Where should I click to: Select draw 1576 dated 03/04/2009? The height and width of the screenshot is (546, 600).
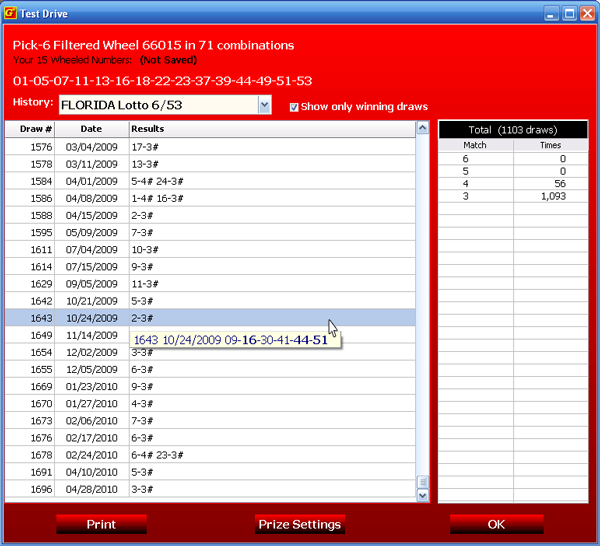click(x=210, y=147)
